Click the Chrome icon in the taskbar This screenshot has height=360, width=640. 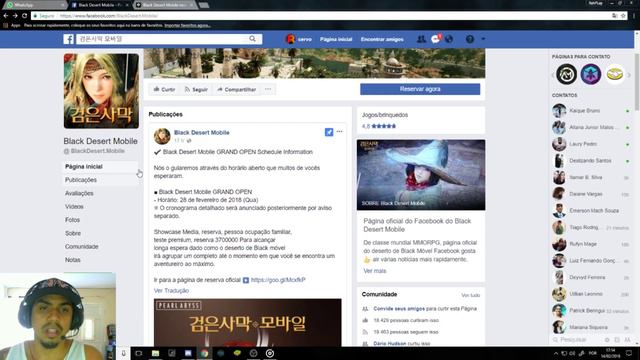(204, 353)
